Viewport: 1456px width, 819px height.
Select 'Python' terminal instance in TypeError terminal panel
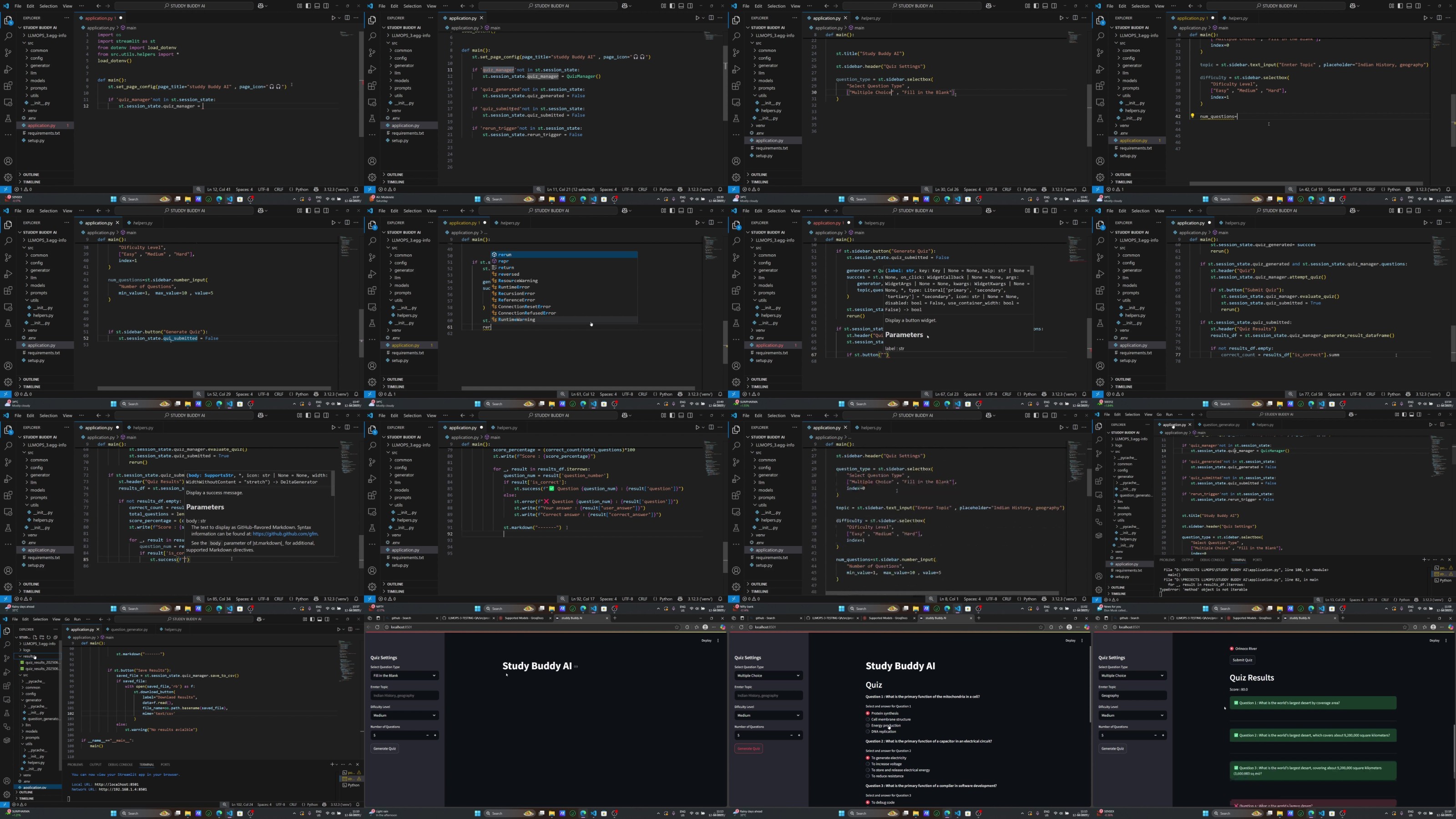[1444, 581]
